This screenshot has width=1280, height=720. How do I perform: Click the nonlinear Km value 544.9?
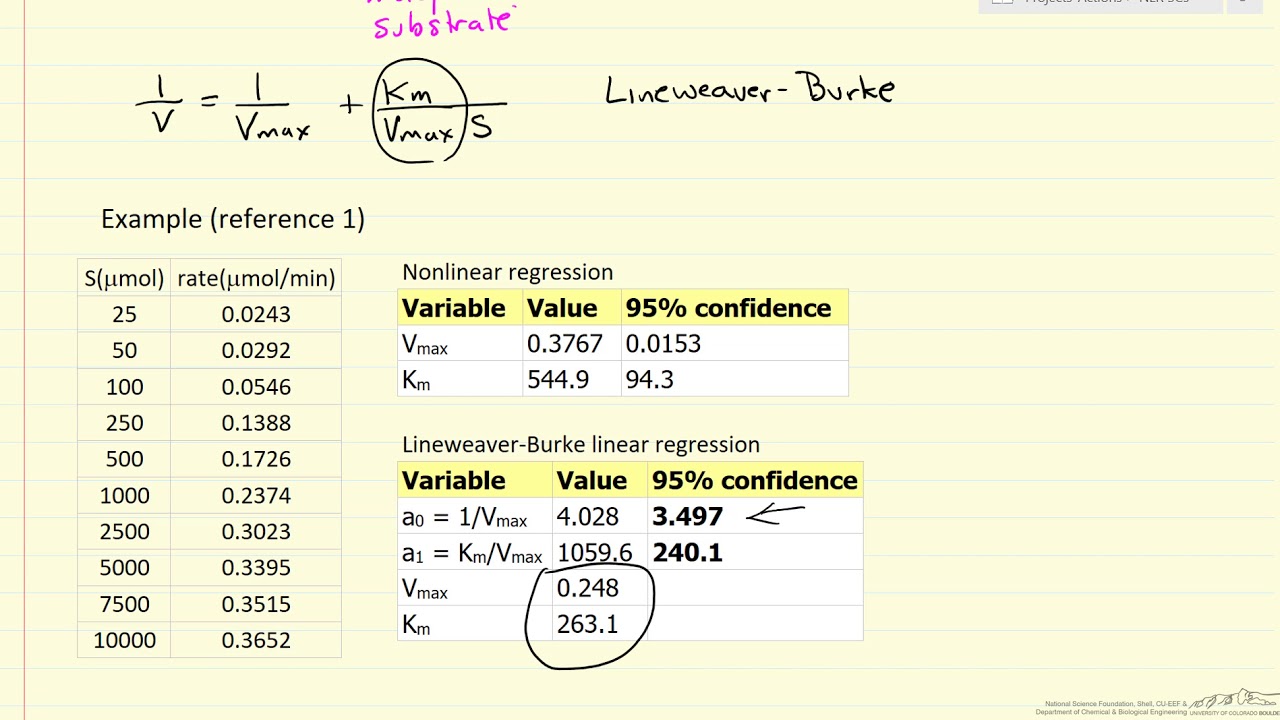tap(558, 380)
